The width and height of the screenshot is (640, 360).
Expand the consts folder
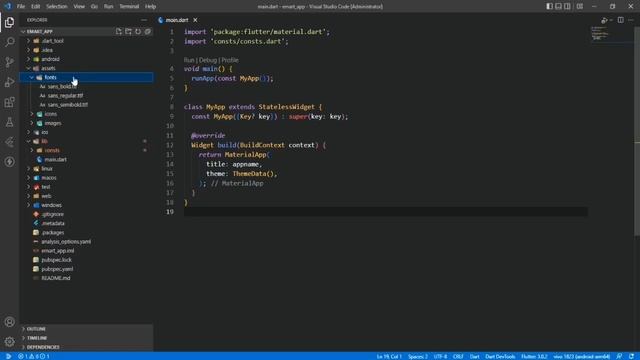87,150
